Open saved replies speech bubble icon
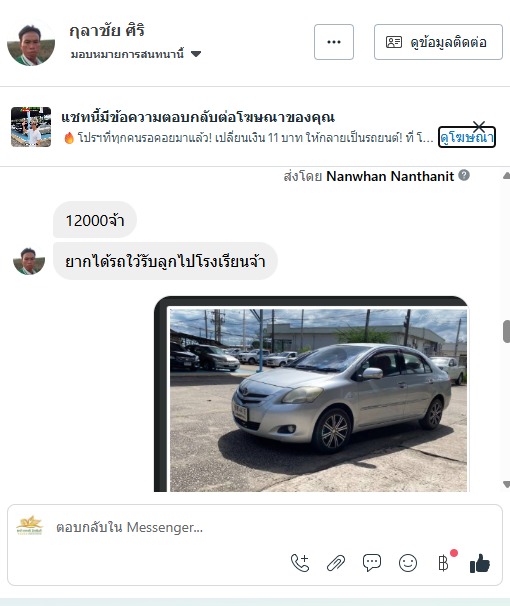 point(372,563)
